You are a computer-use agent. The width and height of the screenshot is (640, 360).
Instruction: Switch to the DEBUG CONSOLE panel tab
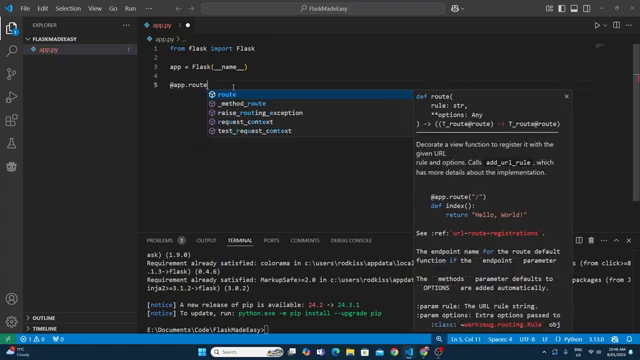351,240
